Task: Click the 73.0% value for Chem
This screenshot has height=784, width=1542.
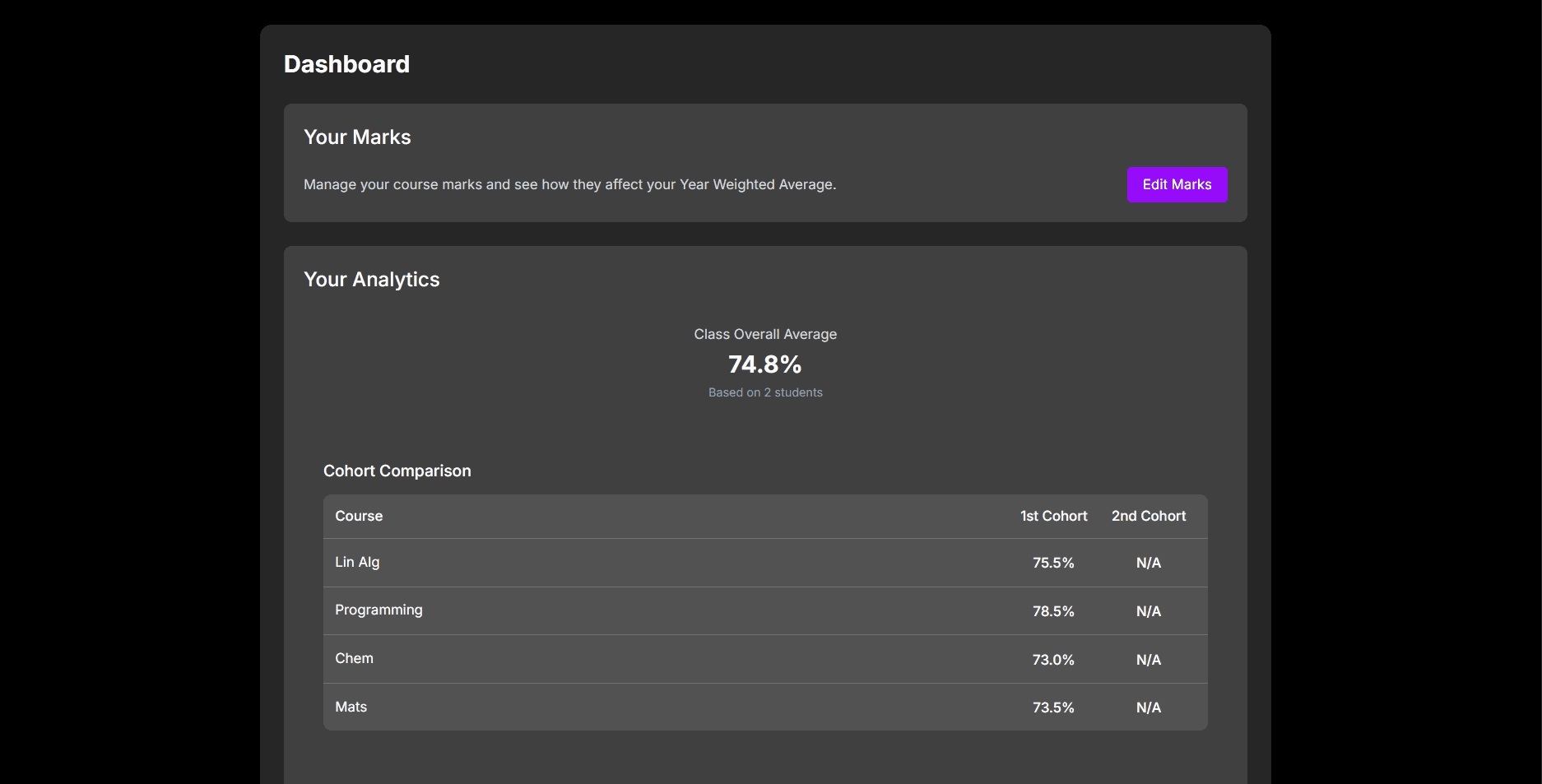Action: pos(1053,660)
